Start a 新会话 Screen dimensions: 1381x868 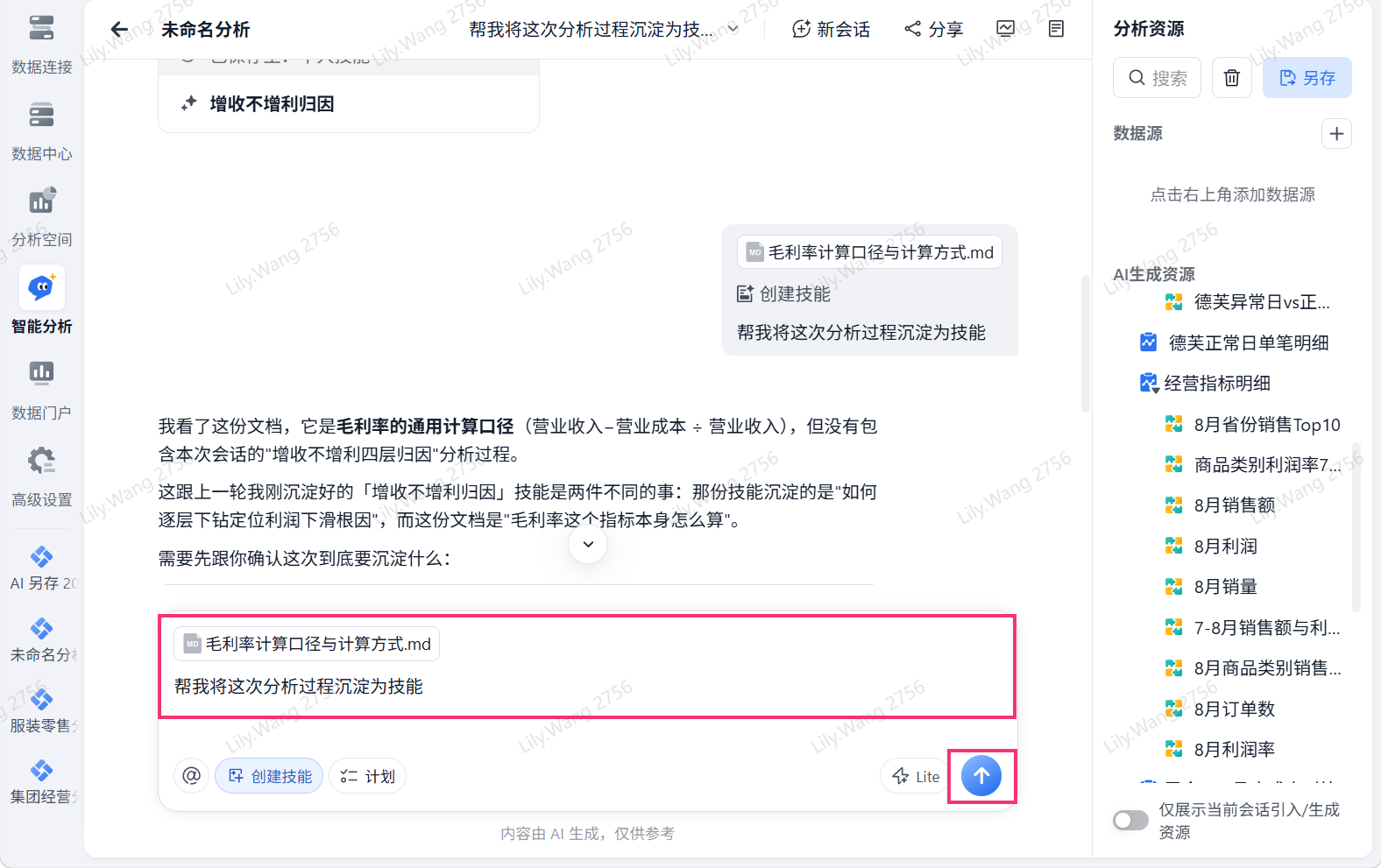click(x=831, y=29)
